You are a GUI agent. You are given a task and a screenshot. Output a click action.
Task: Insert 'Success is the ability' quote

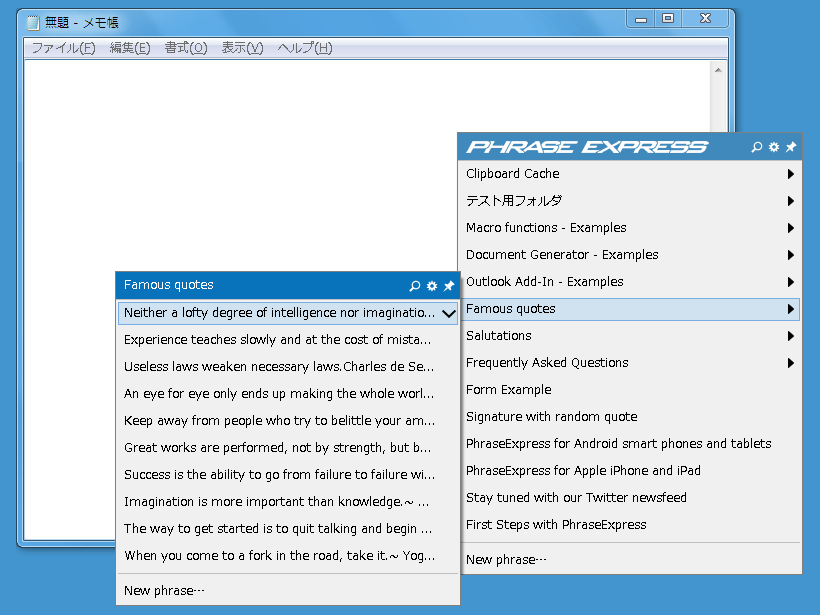coord(288,475)
